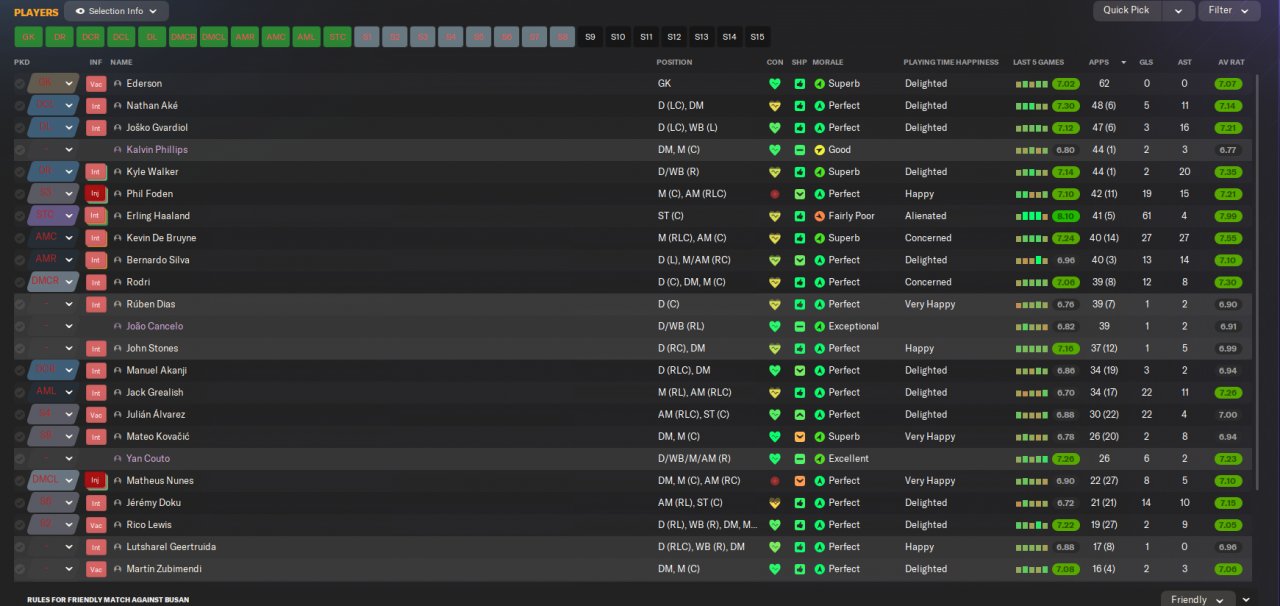Click the person icon beside Nathan Aké

pyautogui.click(x=118, y=106)
